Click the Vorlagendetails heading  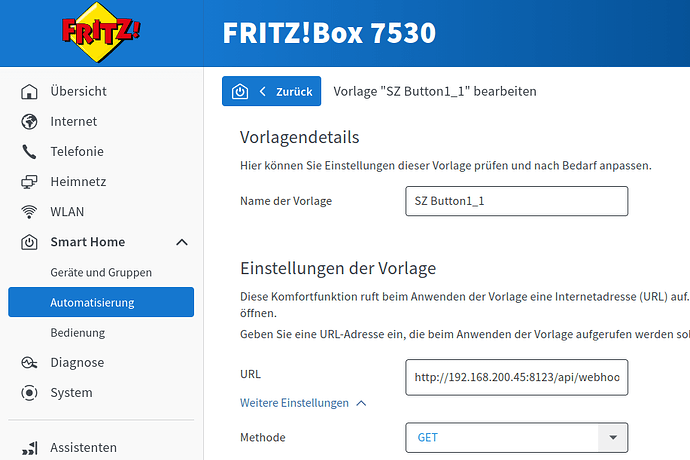pyautogui.click(x=299, y=137)
